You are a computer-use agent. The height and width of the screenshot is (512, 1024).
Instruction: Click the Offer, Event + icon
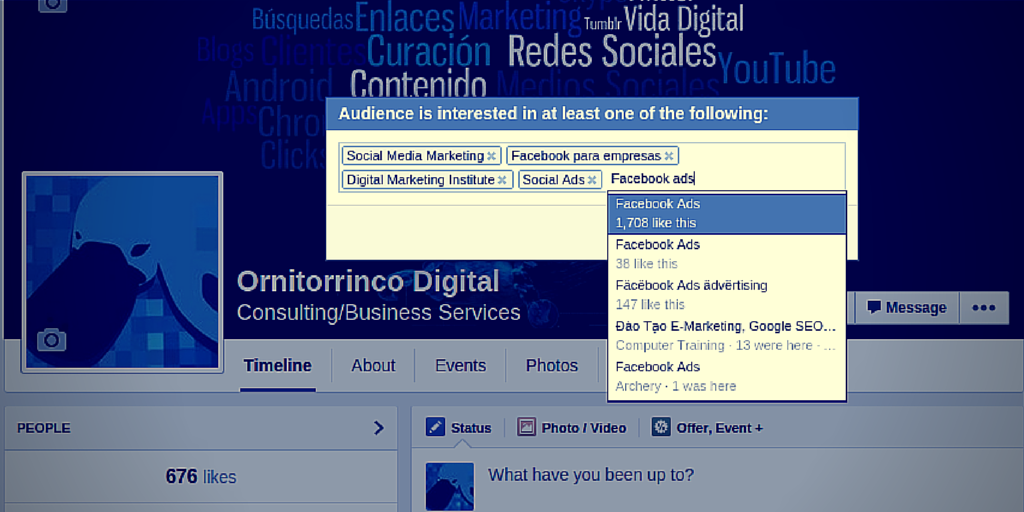(661, 427)
